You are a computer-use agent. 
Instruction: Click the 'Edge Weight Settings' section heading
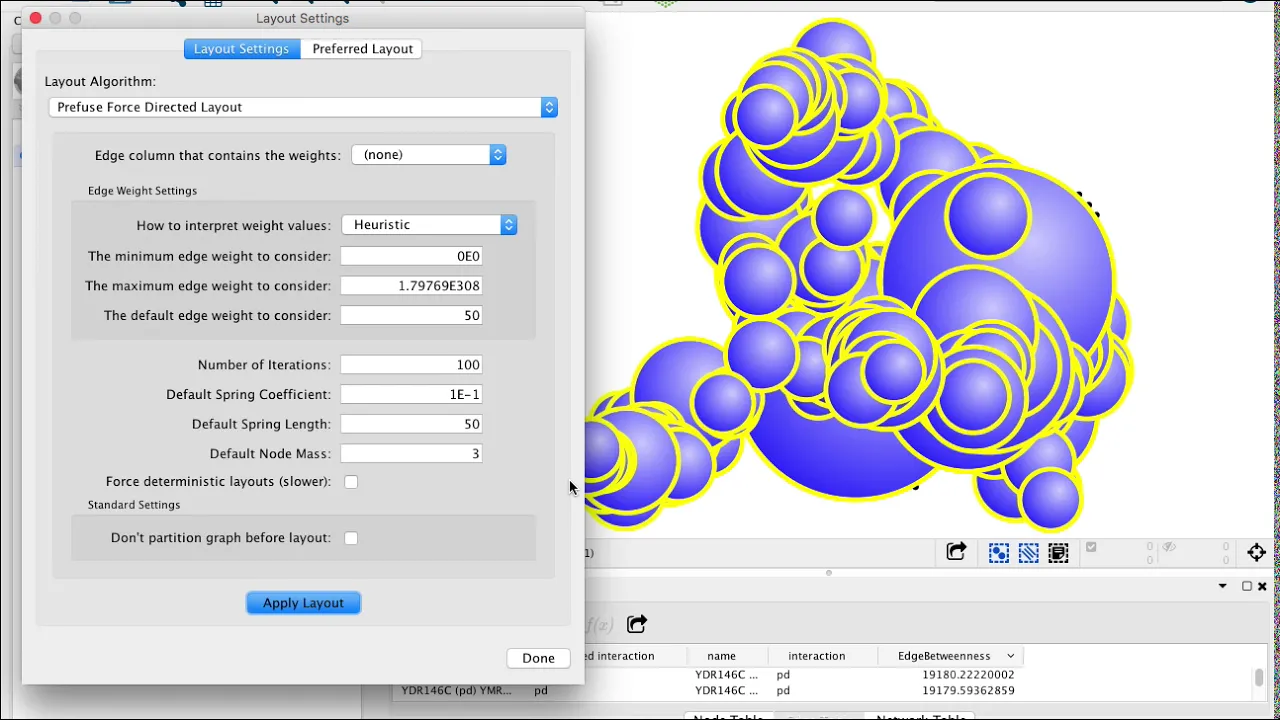pos(142,191)
